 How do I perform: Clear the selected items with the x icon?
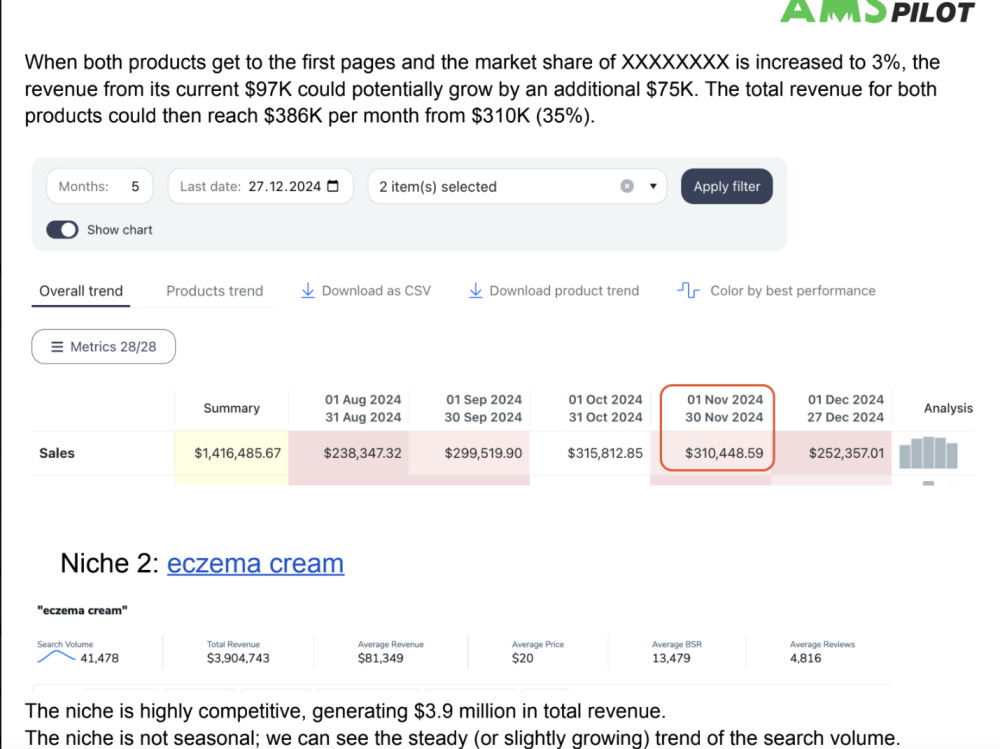click(x=627, y=186)
